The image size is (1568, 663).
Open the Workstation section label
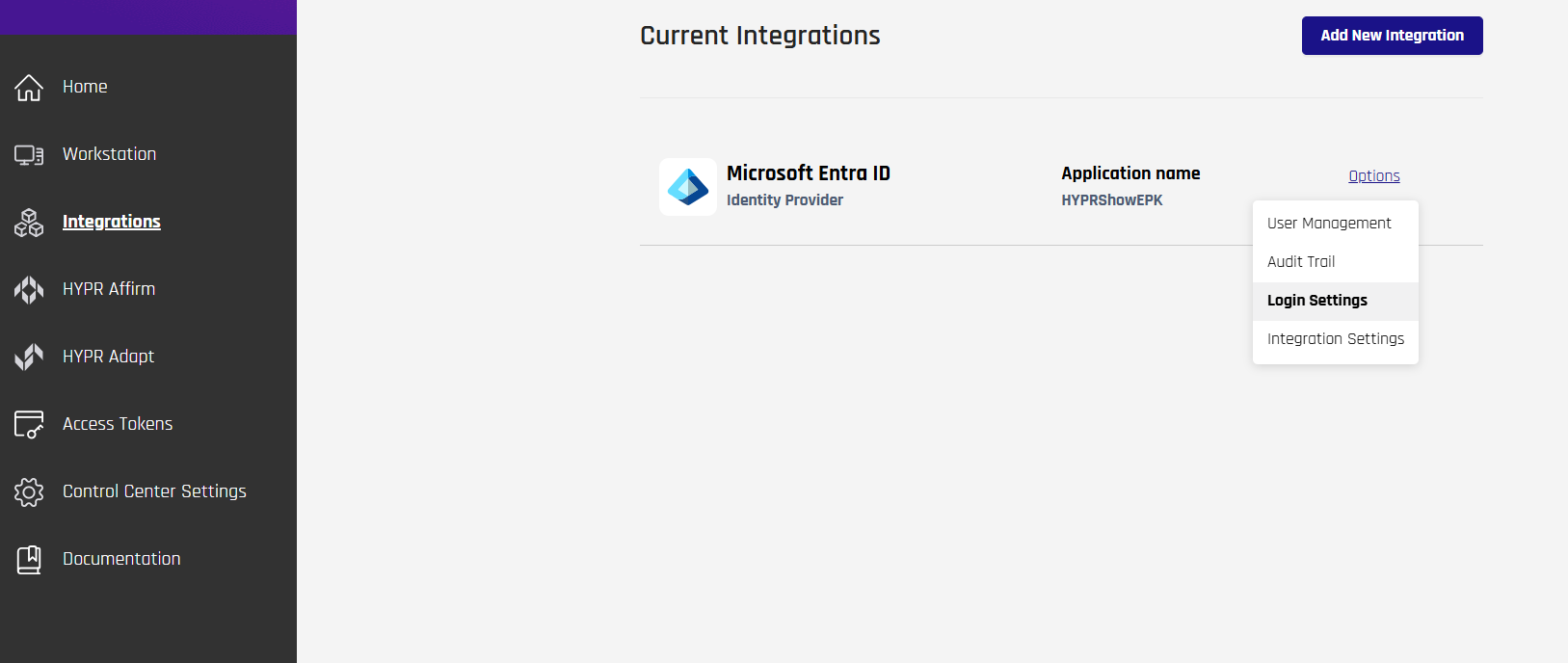click(109, 154)
